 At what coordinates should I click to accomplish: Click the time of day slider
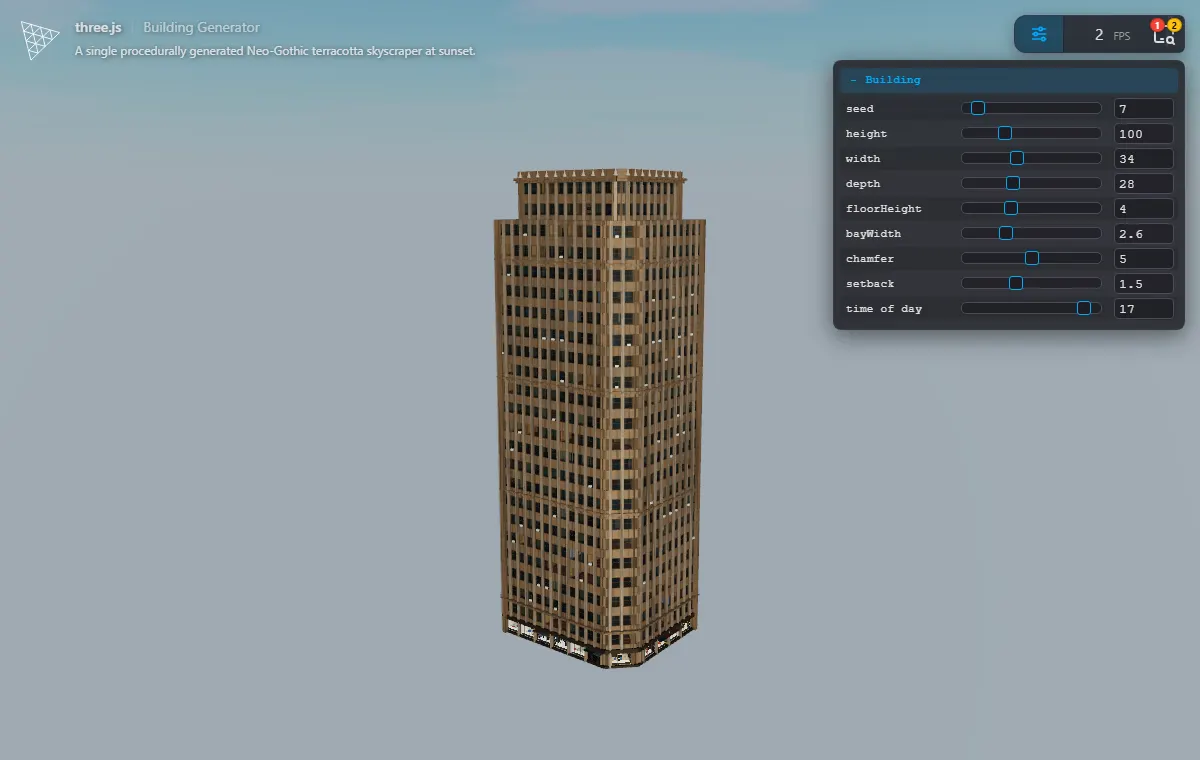[x=1031, y=308]
